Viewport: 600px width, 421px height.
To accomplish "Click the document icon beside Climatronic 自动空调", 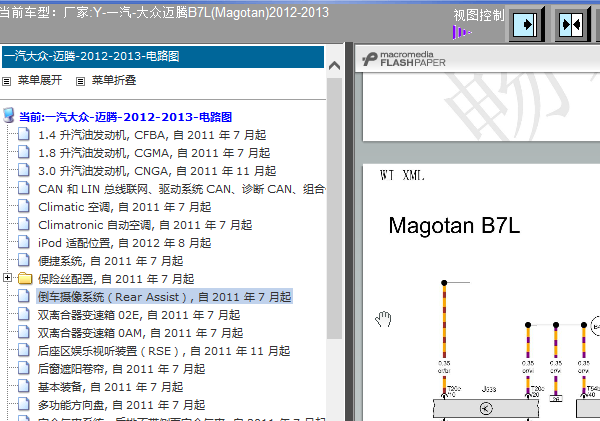I will click(24, 224).
